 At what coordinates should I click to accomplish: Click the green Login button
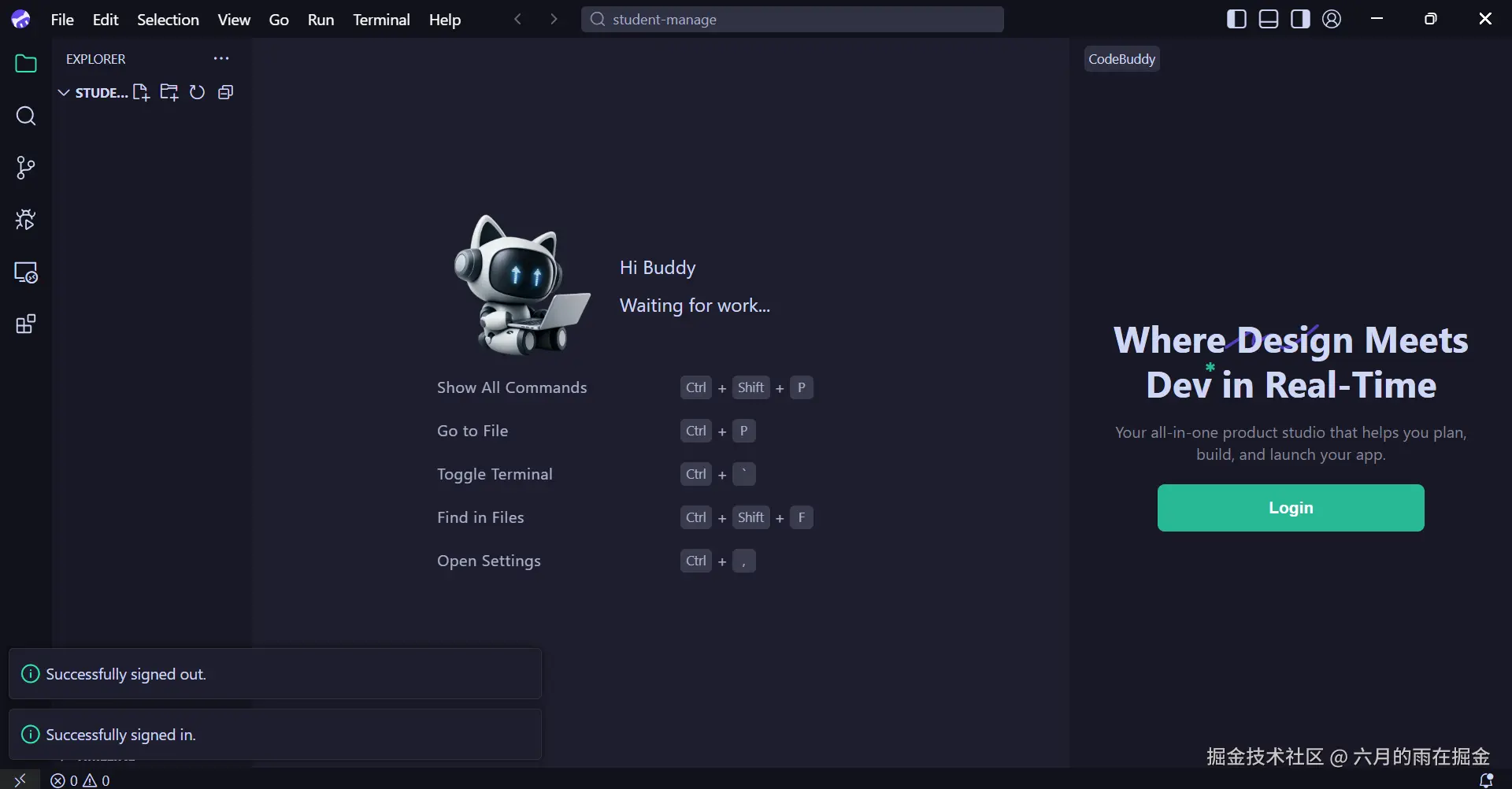(x=1291, y=508)
